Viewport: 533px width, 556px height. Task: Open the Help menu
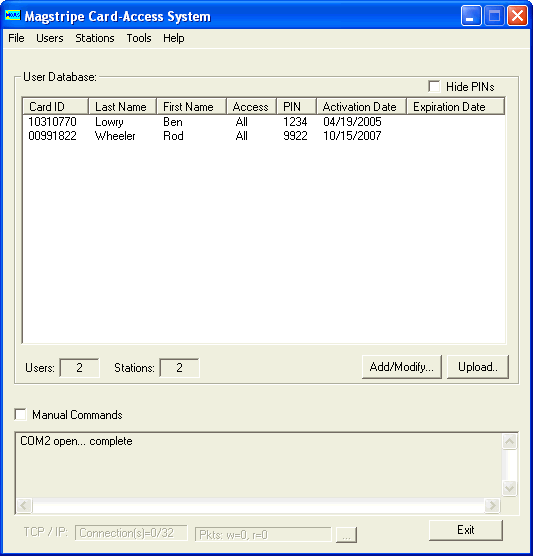coord(173,38)
